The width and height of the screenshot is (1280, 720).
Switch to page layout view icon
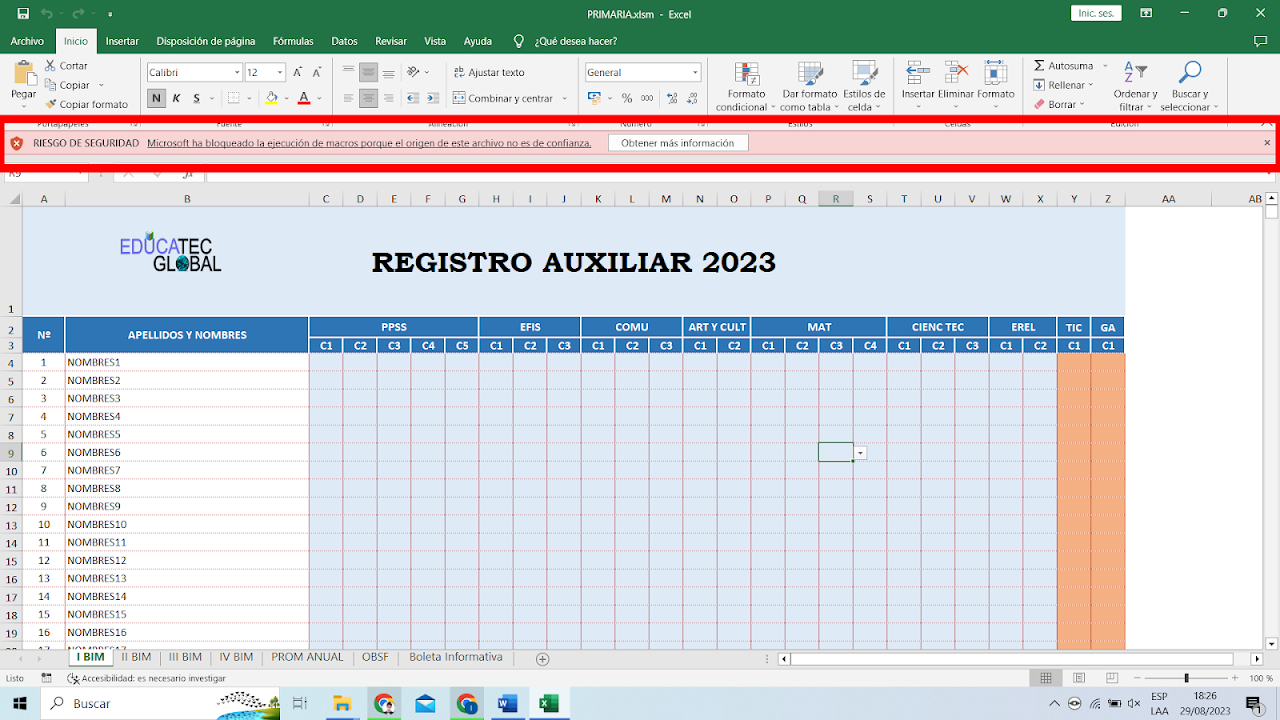coord(1078,678)
